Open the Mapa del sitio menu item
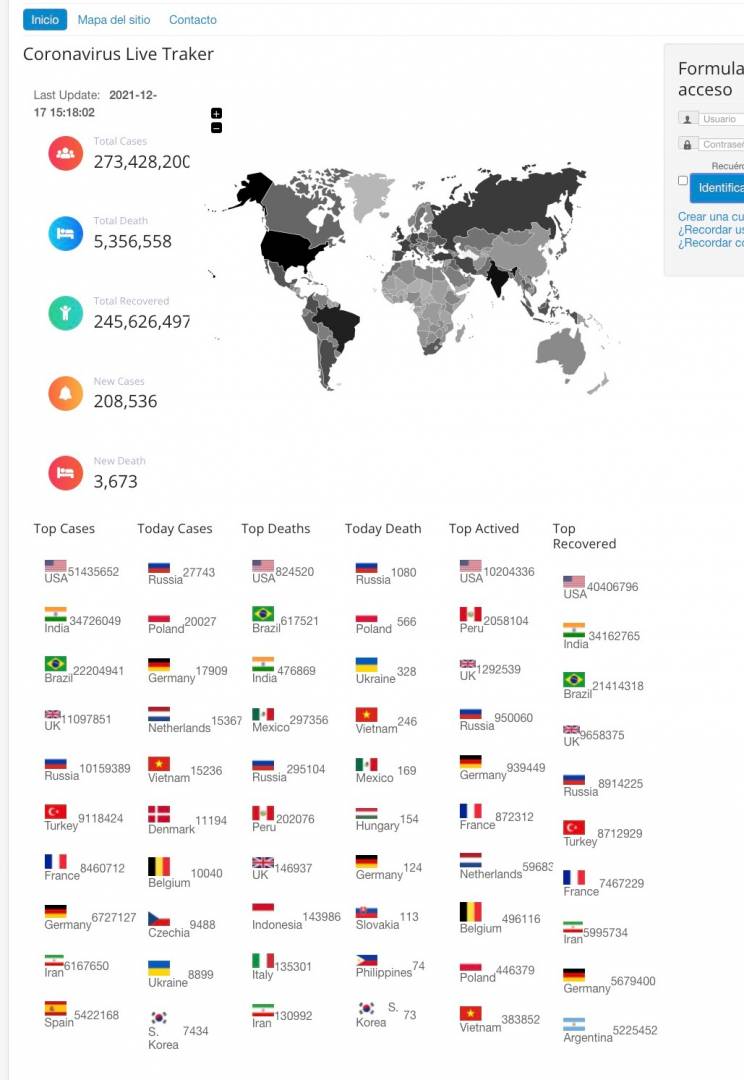744x1080 pixels. click(114, 20)
